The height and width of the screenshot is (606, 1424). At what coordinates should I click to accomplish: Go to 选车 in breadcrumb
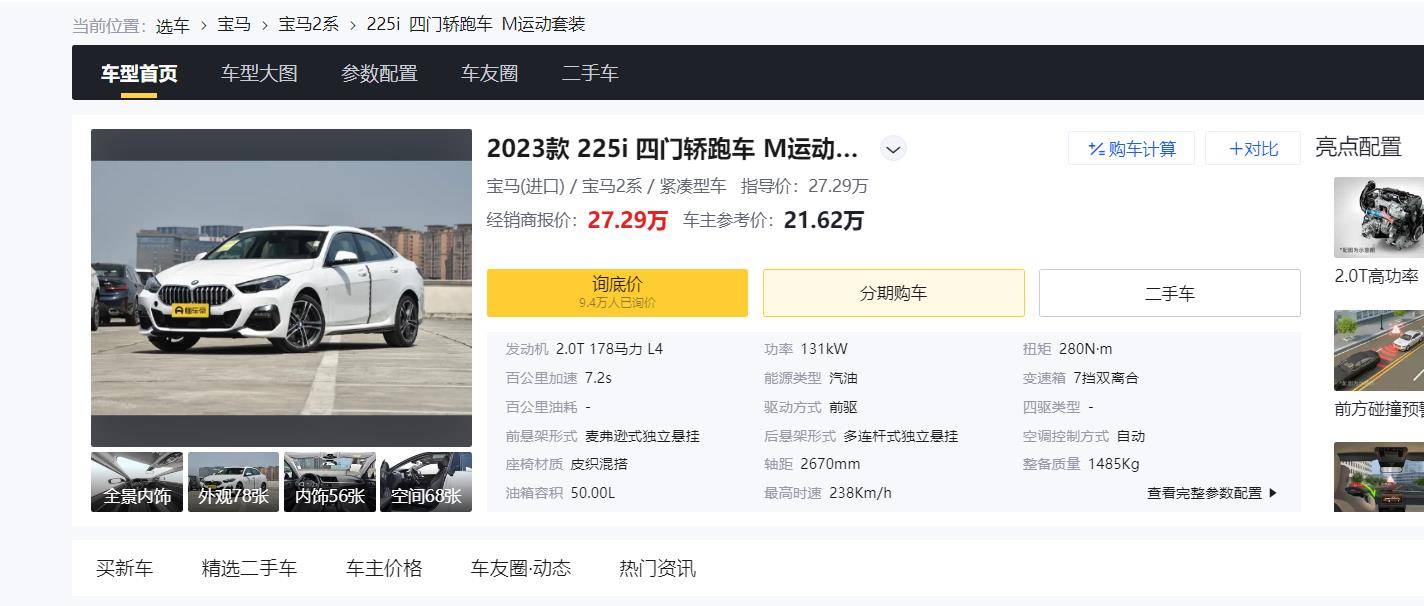click(x=172, y=25)
